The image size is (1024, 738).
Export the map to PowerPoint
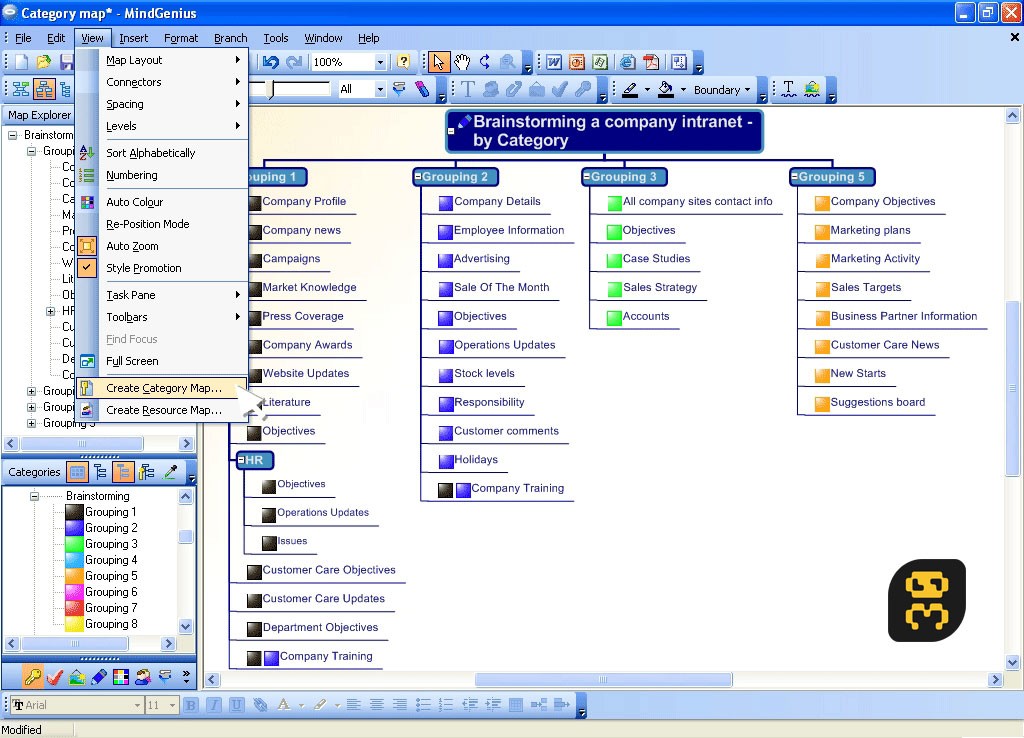(x=576, y=62)
